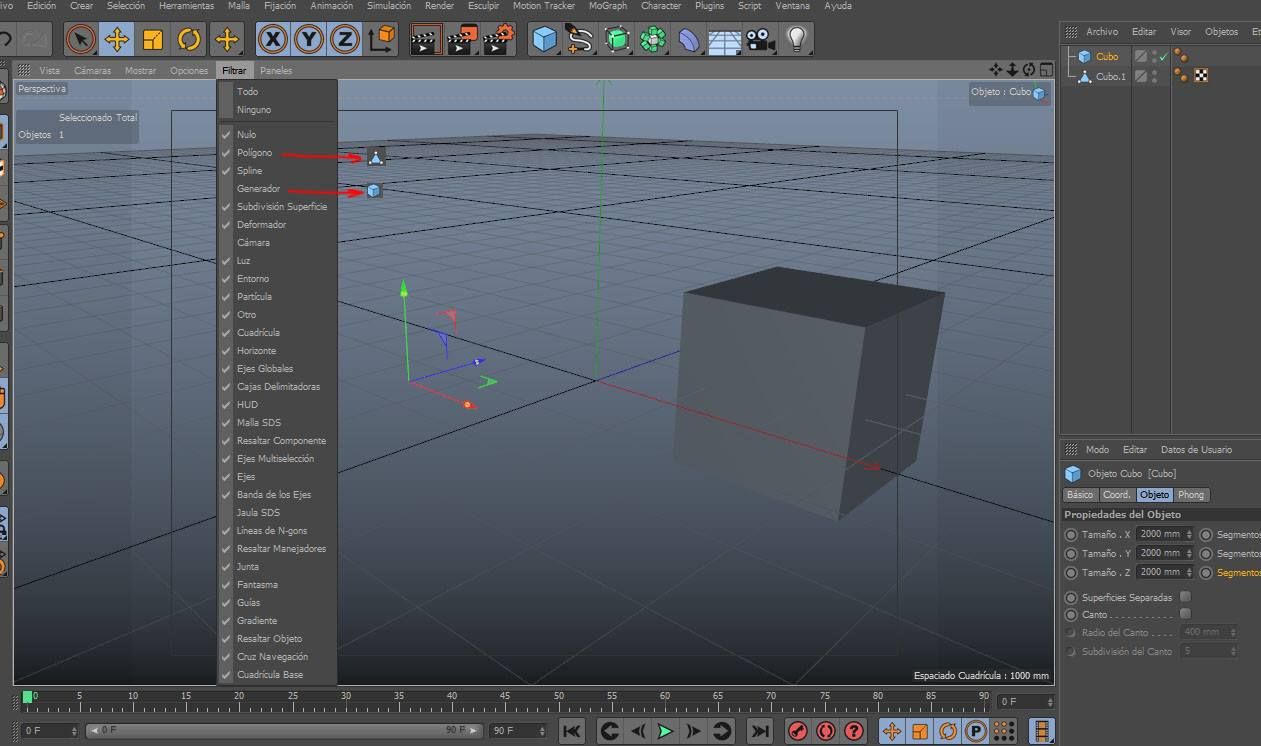1261x746 pixels.
Task: Select the Scale tool
Action: 153,40
